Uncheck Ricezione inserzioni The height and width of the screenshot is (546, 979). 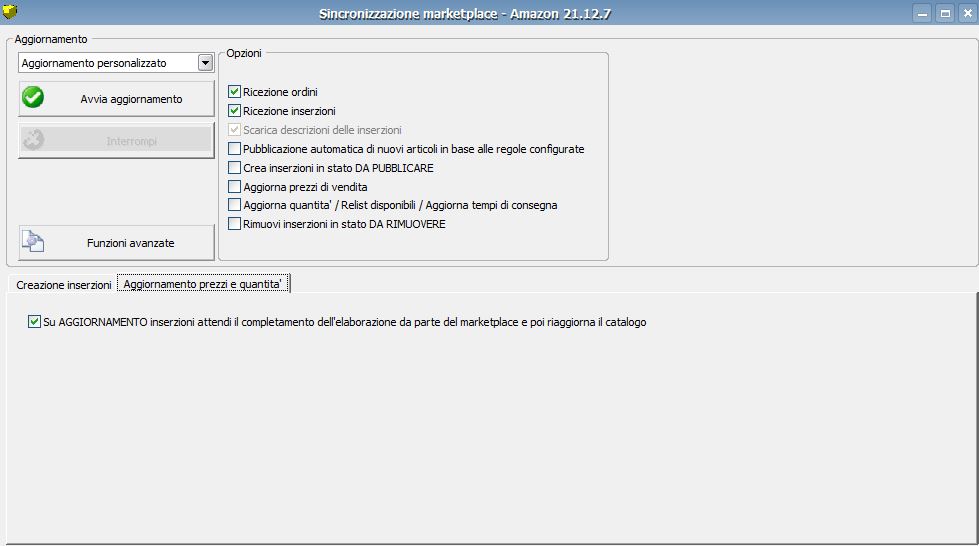point(234,111)
